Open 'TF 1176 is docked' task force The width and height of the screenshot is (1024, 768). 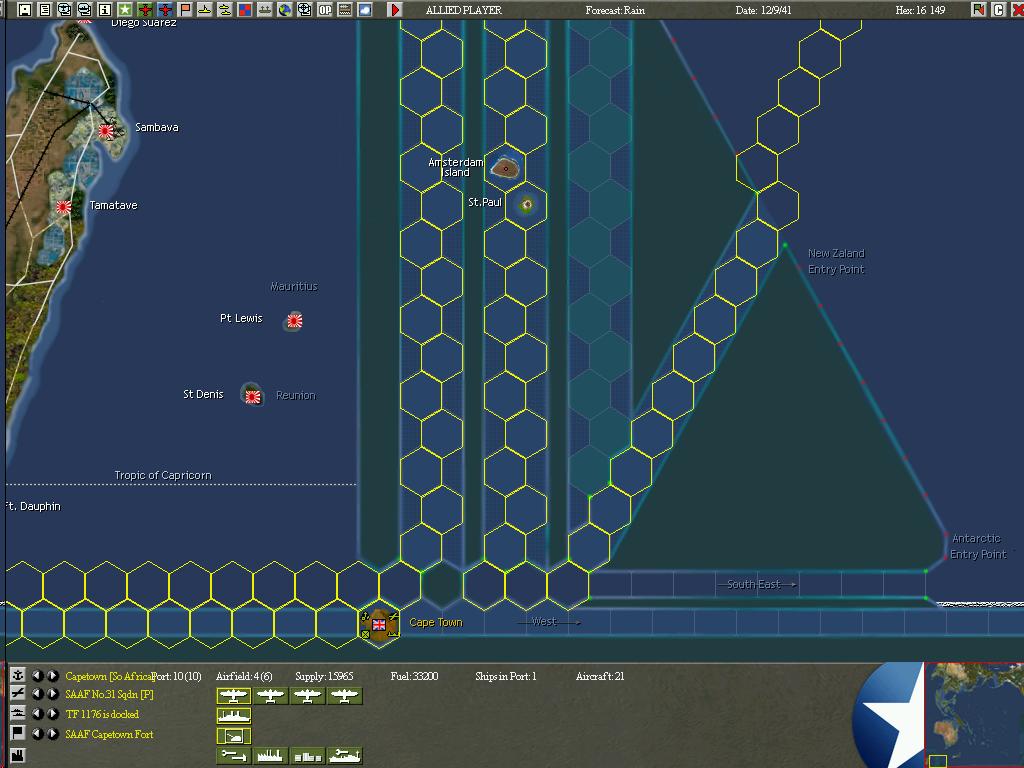point(102,714)
